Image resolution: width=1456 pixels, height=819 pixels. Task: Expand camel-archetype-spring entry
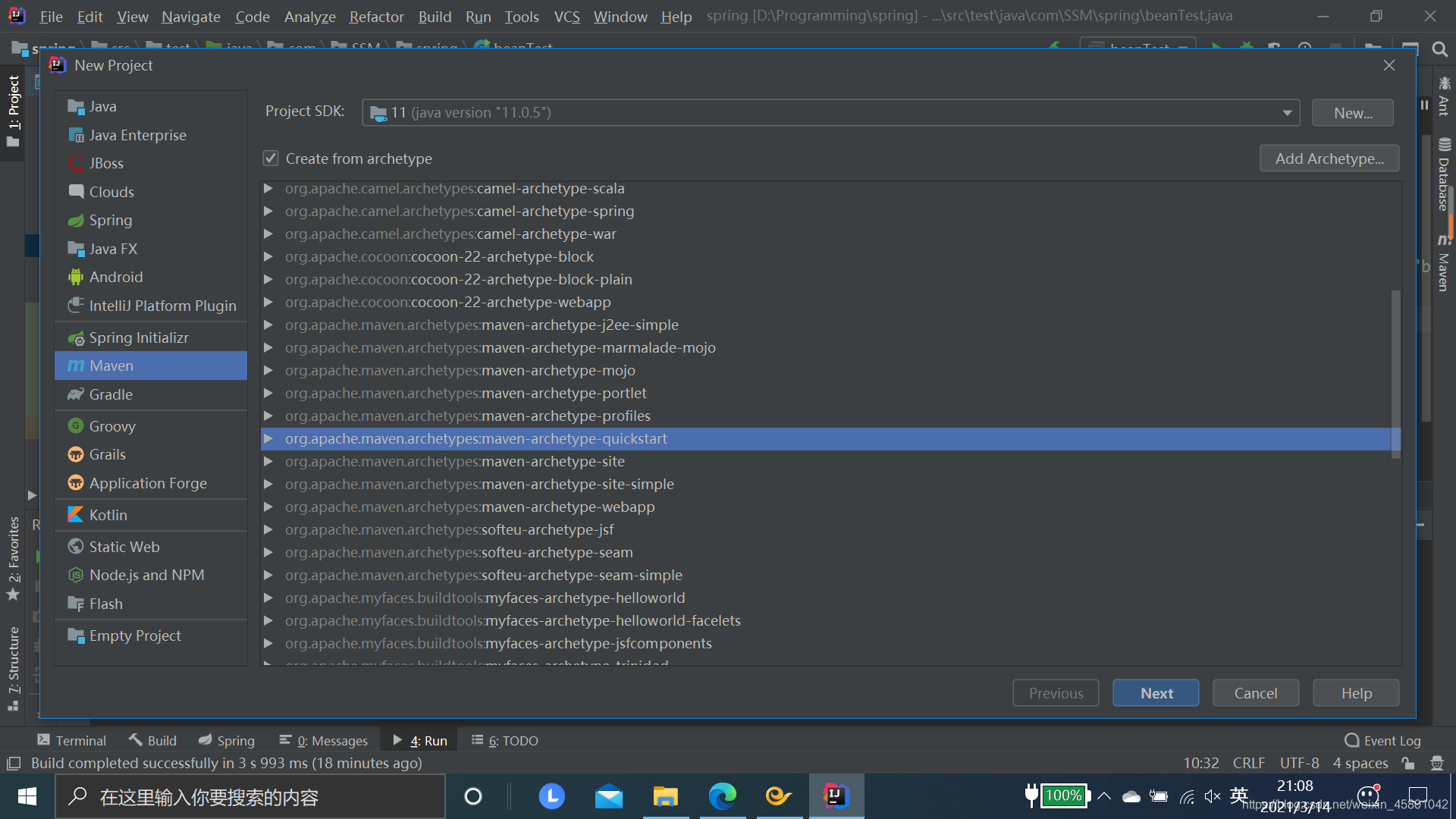pos(268,211)
